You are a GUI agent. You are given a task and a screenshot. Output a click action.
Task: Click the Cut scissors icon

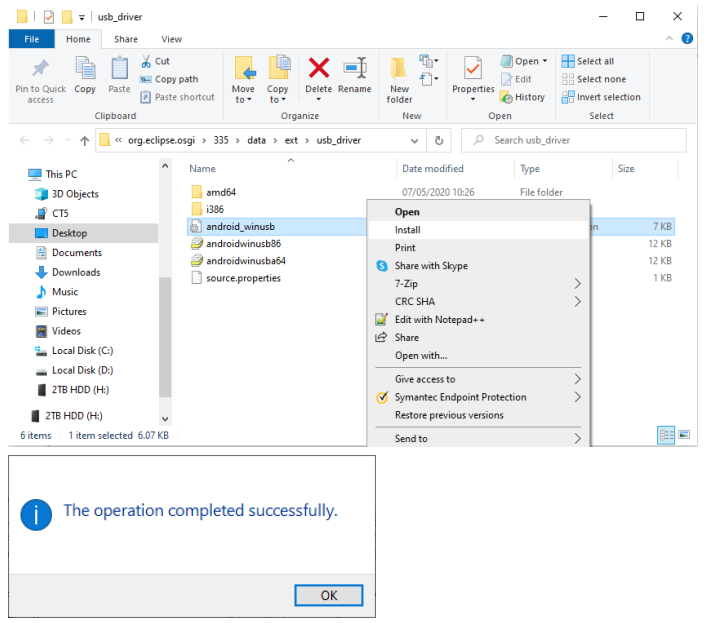147,61
